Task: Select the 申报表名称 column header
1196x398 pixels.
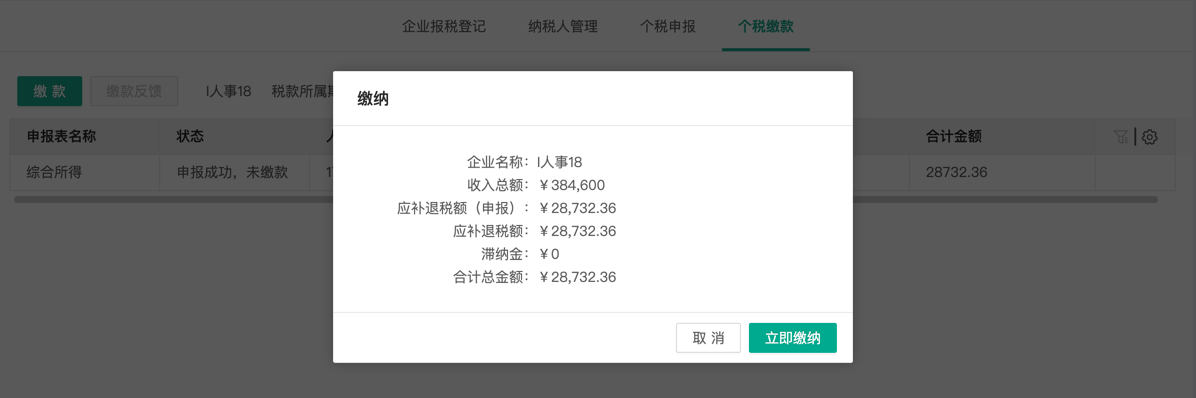Action: [x=62, y=136]
